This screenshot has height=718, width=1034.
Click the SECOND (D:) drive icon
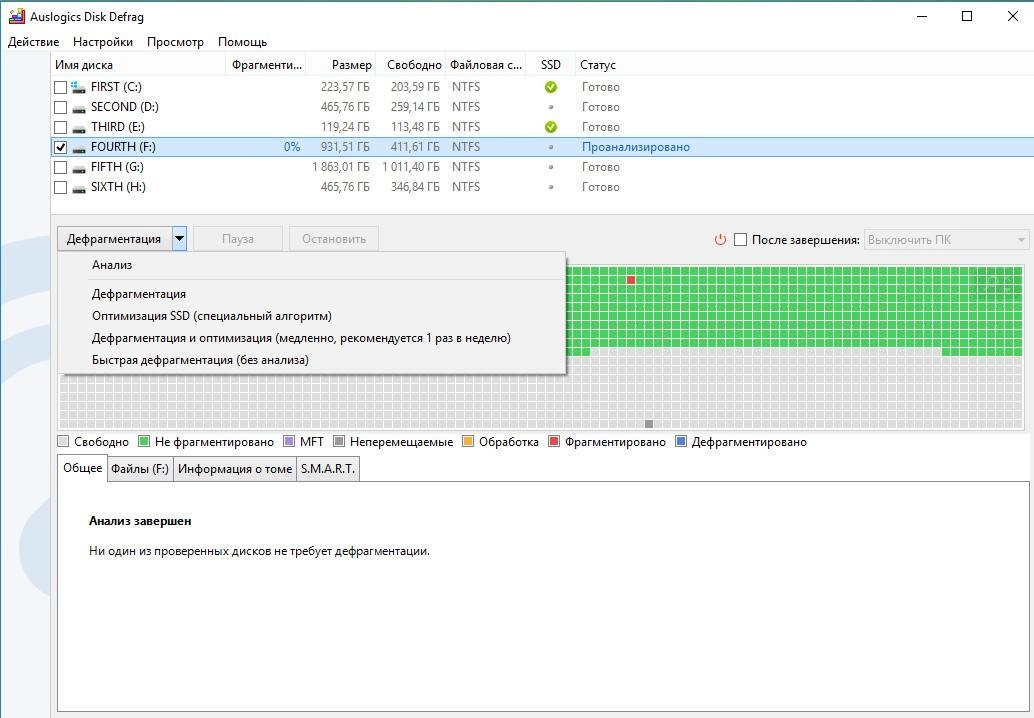[78, 107]
